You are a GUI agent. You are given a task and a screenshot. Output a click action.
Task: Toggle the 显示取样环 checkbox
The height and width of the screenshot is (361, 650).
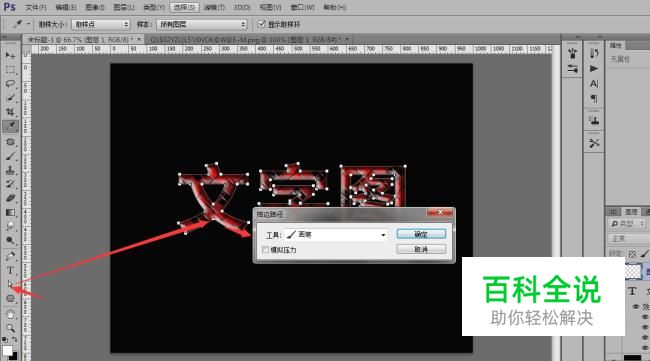(262, 24)
